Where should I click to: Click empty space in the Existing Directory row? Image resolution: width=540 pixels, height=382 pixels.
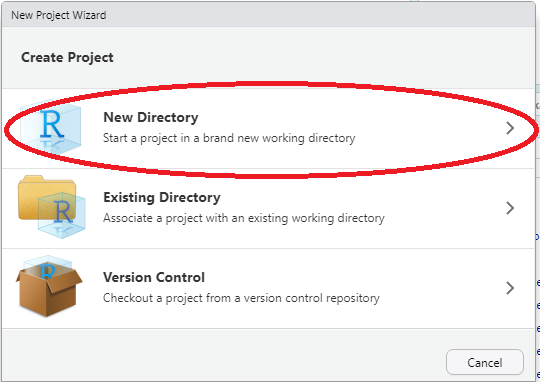click(444, 208)
